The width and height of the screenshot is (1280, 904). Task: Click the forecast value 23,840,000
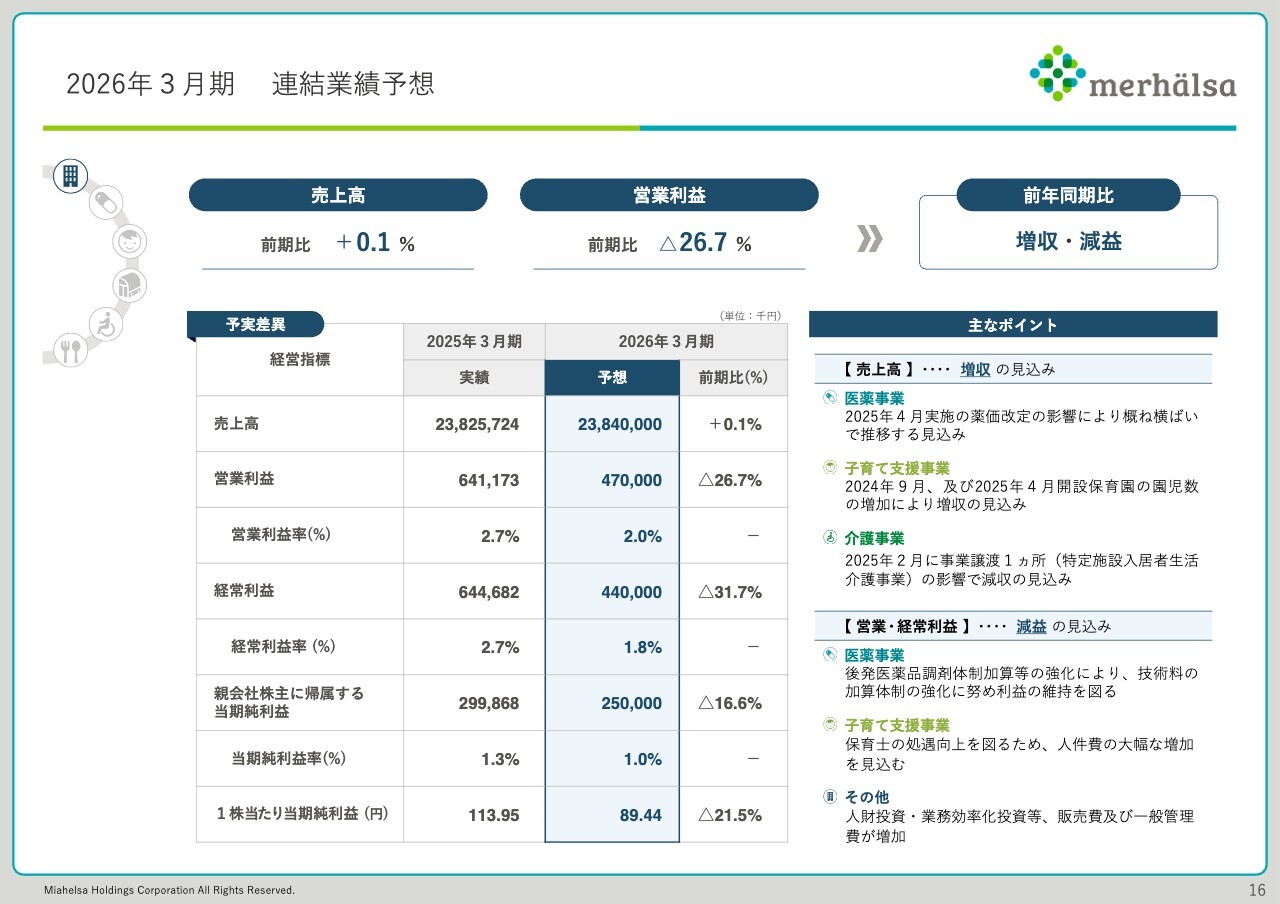620,424
